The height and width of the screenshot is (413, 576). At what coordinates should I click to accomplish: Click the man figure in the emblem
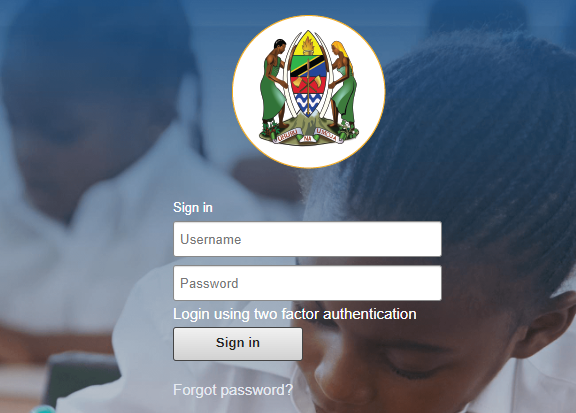pos(273,84)
